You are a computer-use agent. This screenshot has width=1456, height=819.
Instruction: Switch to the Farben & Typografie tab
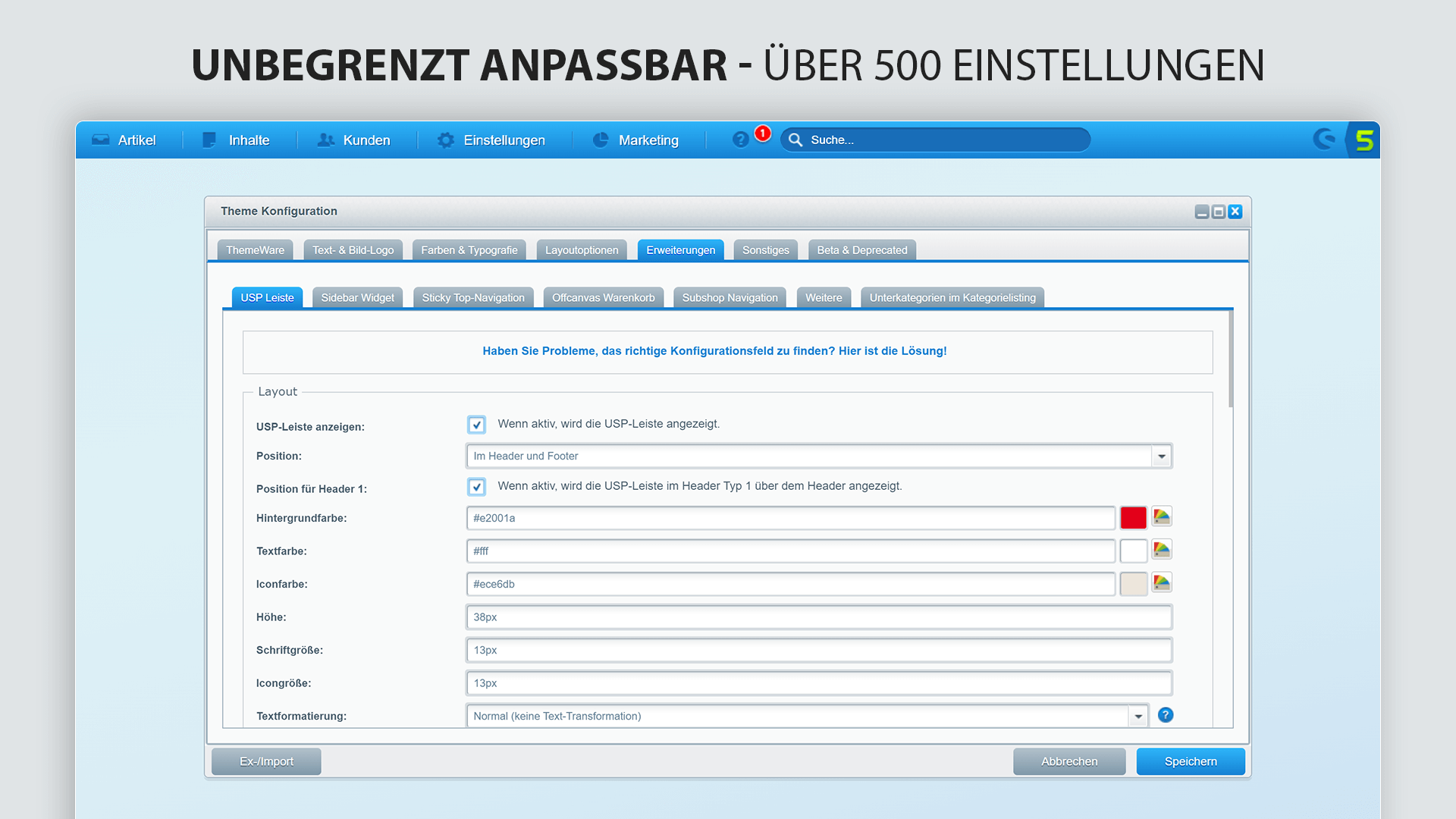pos(469,249)
